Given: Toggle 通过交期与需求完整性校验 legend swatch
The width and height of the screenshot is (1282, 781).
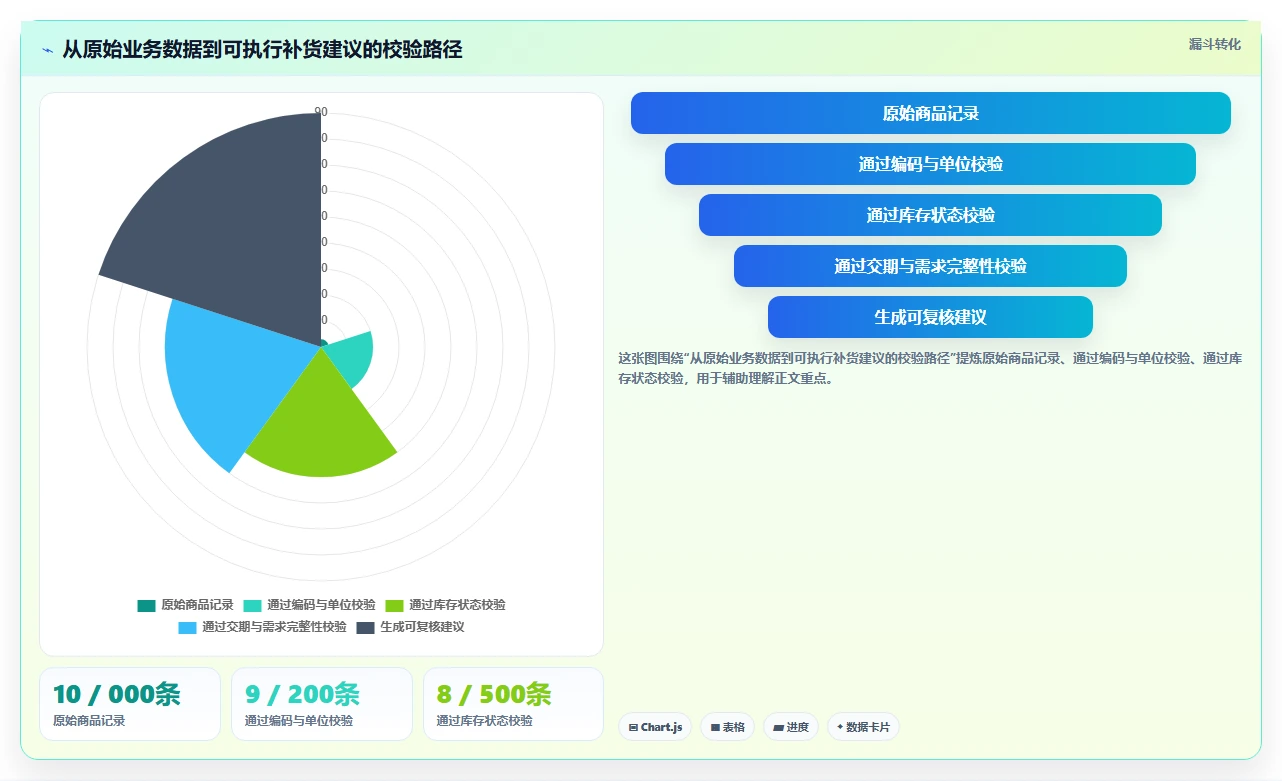Looking at the screenshot, I should click(x=188, y=627).
